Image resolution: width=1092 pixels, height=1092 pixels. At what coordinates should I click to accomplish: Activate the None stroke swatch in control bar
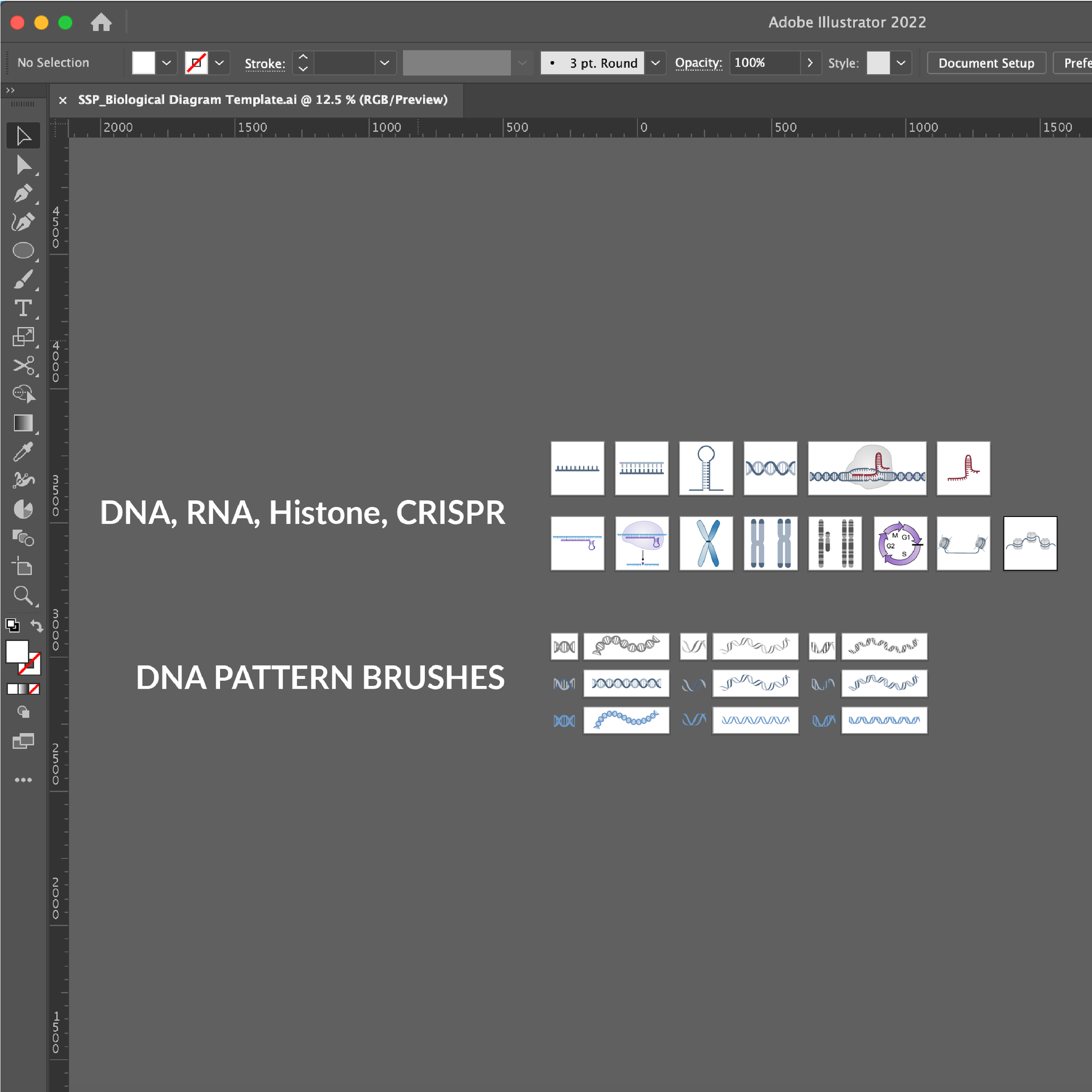coord(196,63)
